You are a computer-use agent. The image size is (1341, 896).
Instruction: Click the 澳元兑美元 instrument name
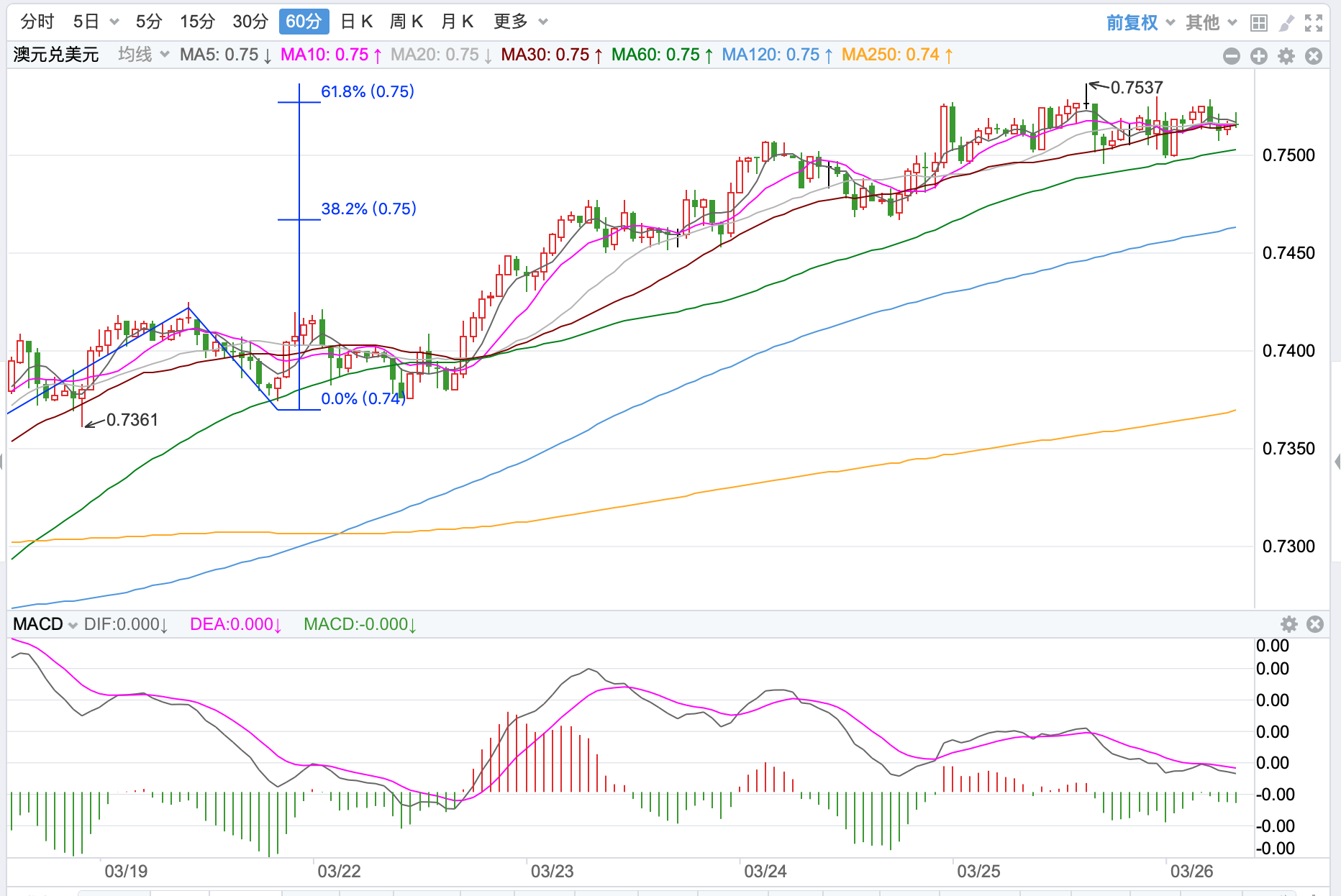click(56, 55)
